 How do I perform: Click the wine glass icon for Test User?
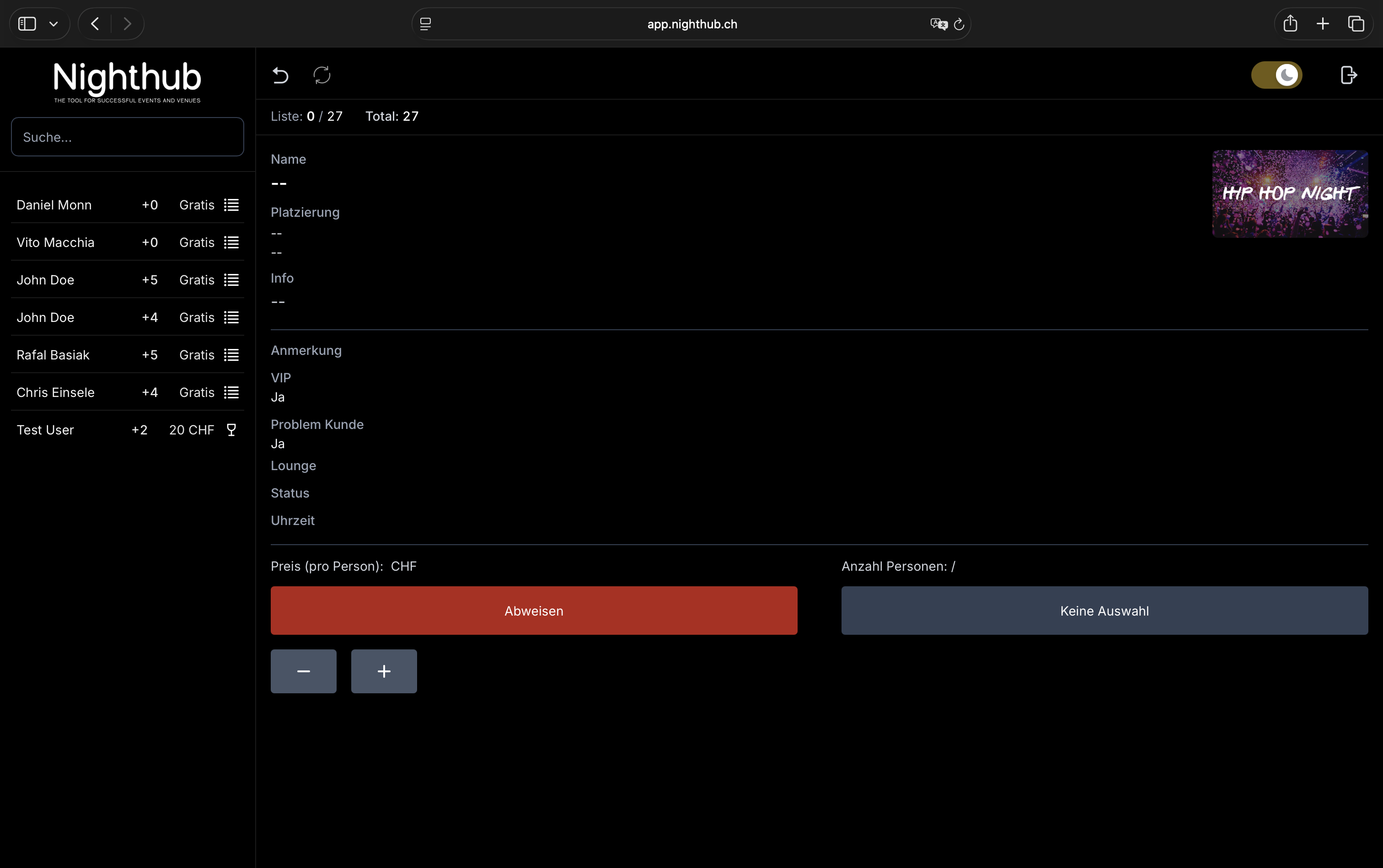point(231,430)
